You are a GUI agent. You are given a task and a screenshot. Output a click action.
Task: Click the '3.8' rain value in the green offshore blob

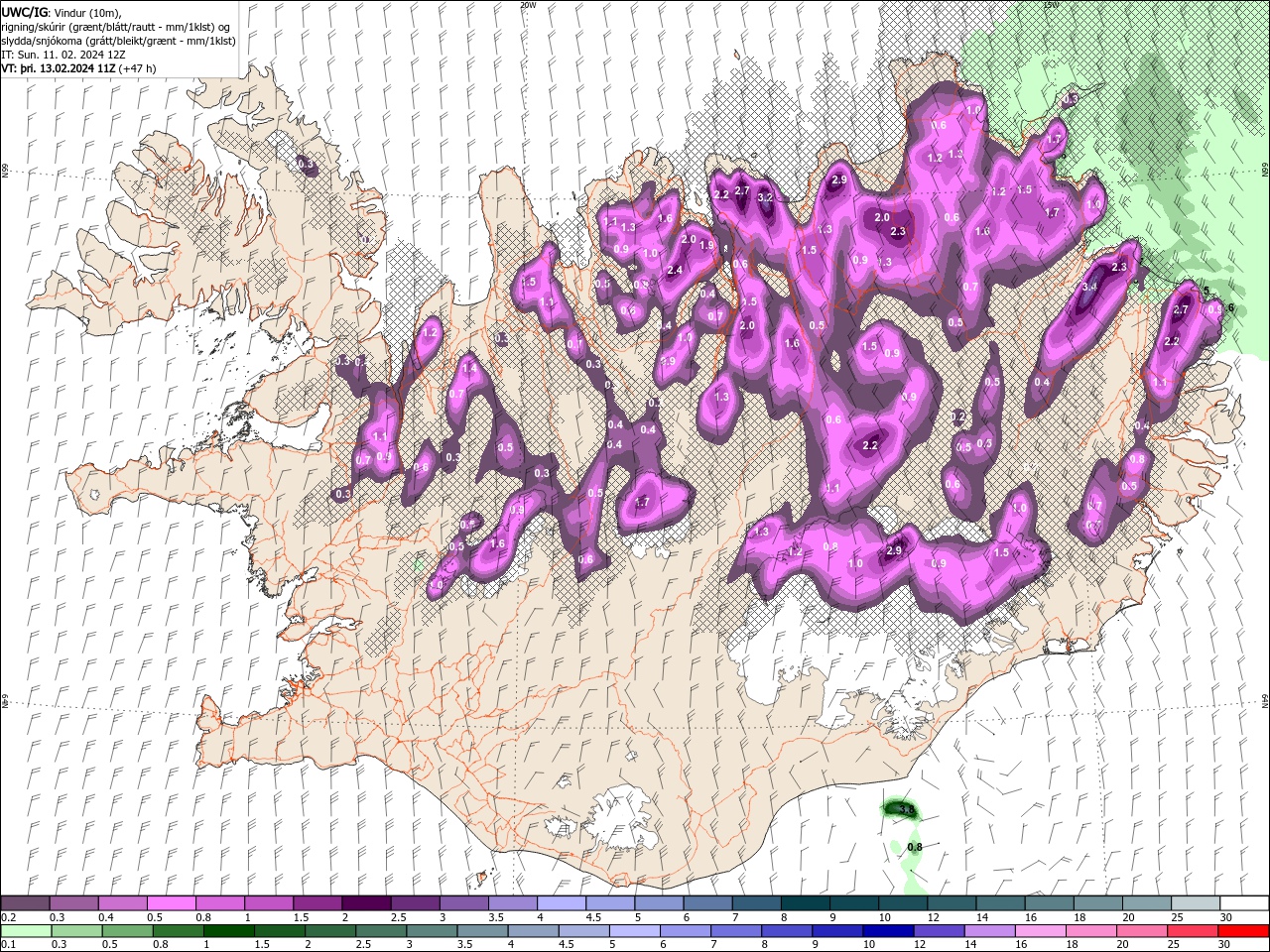coord(905,810)
